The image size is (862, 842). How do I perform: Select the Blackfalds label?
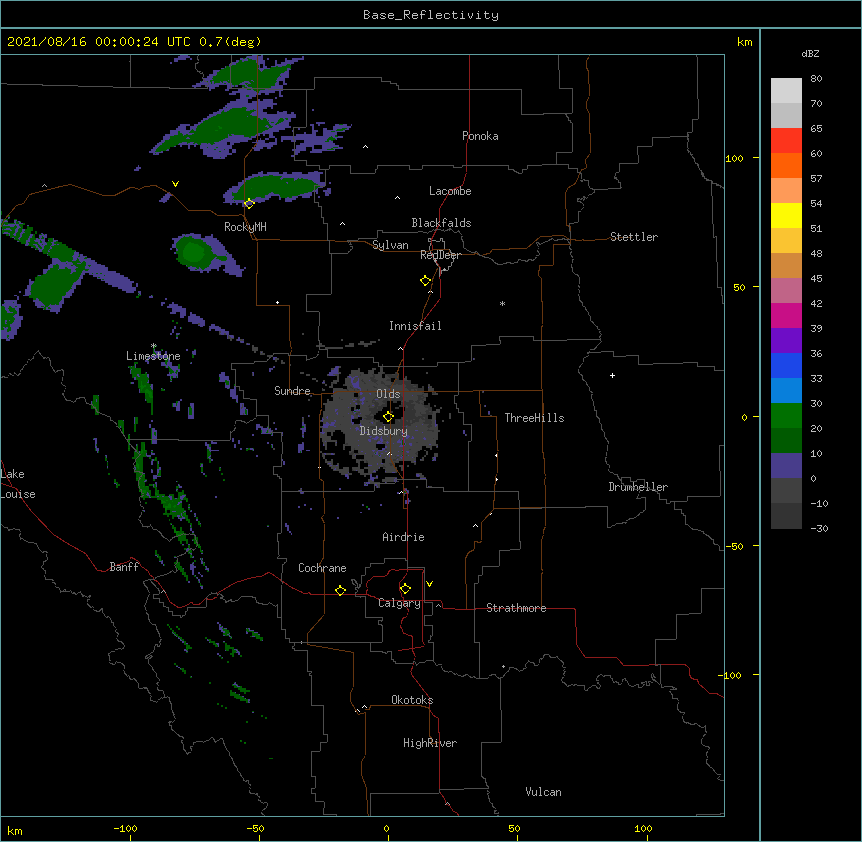pos(441,223)
